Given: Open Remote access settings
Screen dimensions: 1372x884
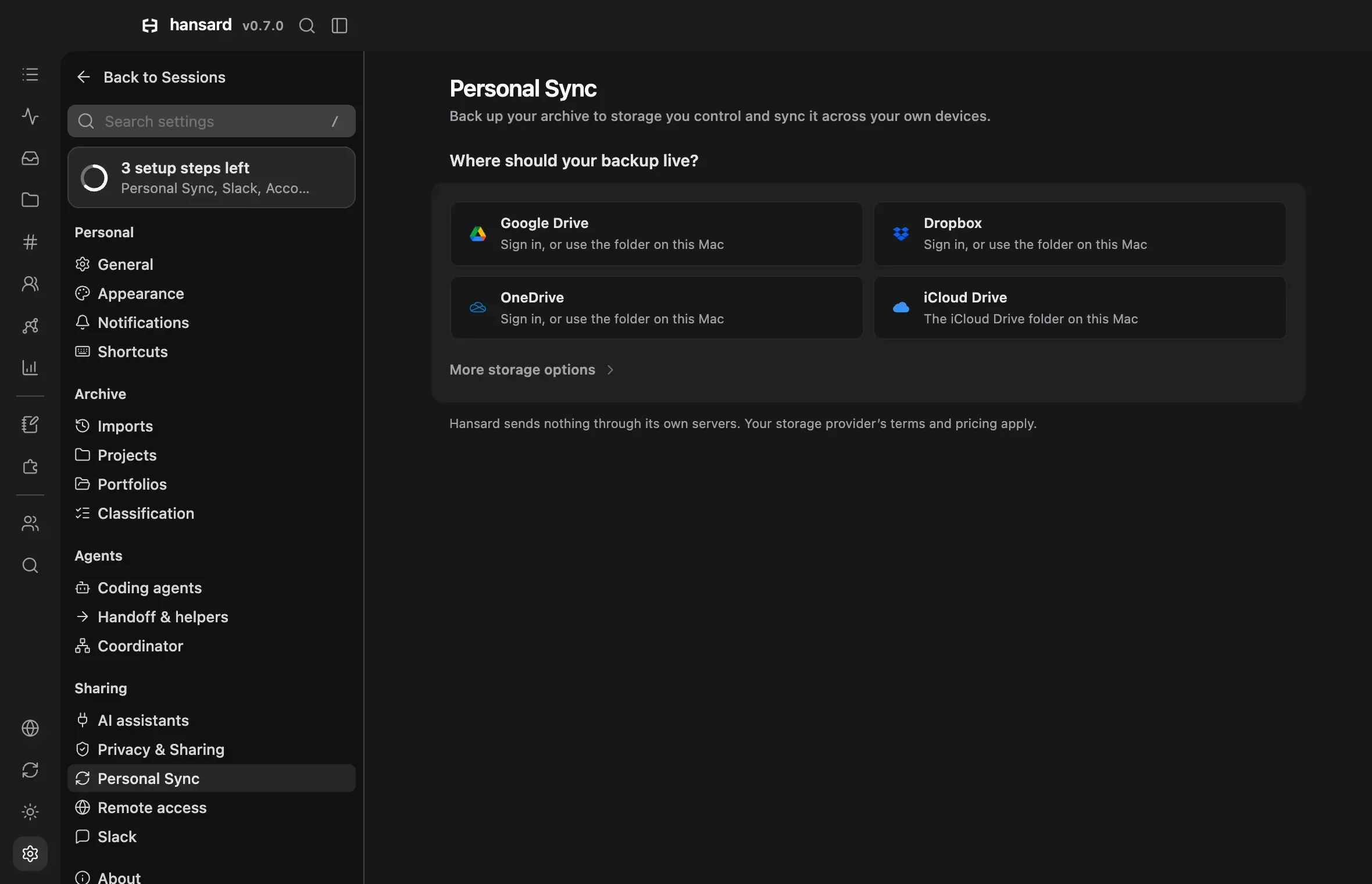Looking at the screenshot, I should 212,808.
